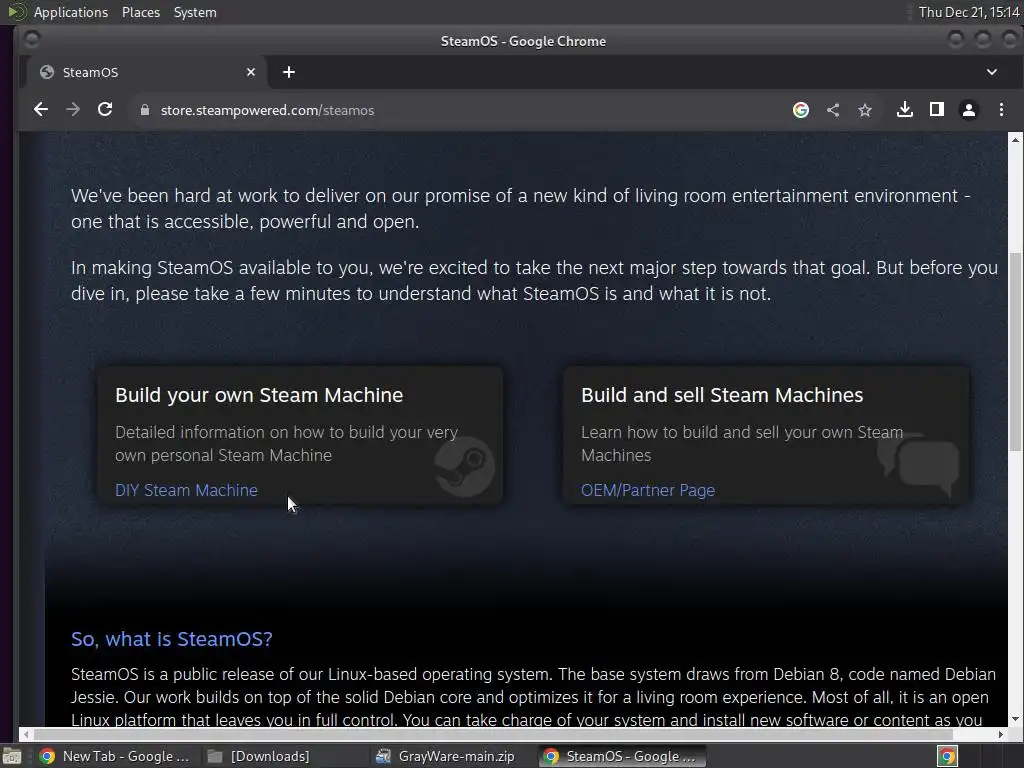Go back to the previous page
The height and width of the screenshot is (768, 1024).
(x=40, y=110)
